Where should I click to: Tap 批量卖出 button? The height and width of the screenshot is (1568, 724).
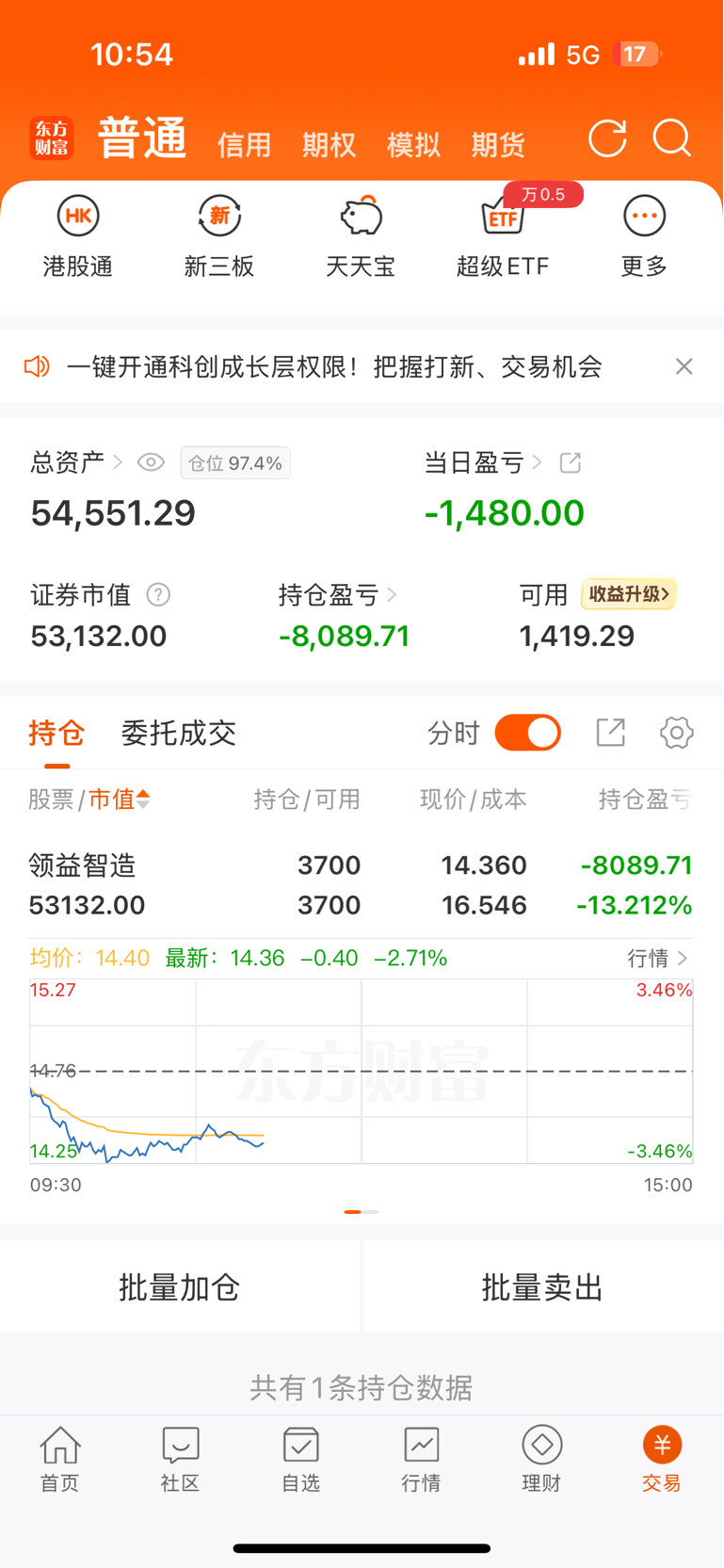pos(542,1286)
